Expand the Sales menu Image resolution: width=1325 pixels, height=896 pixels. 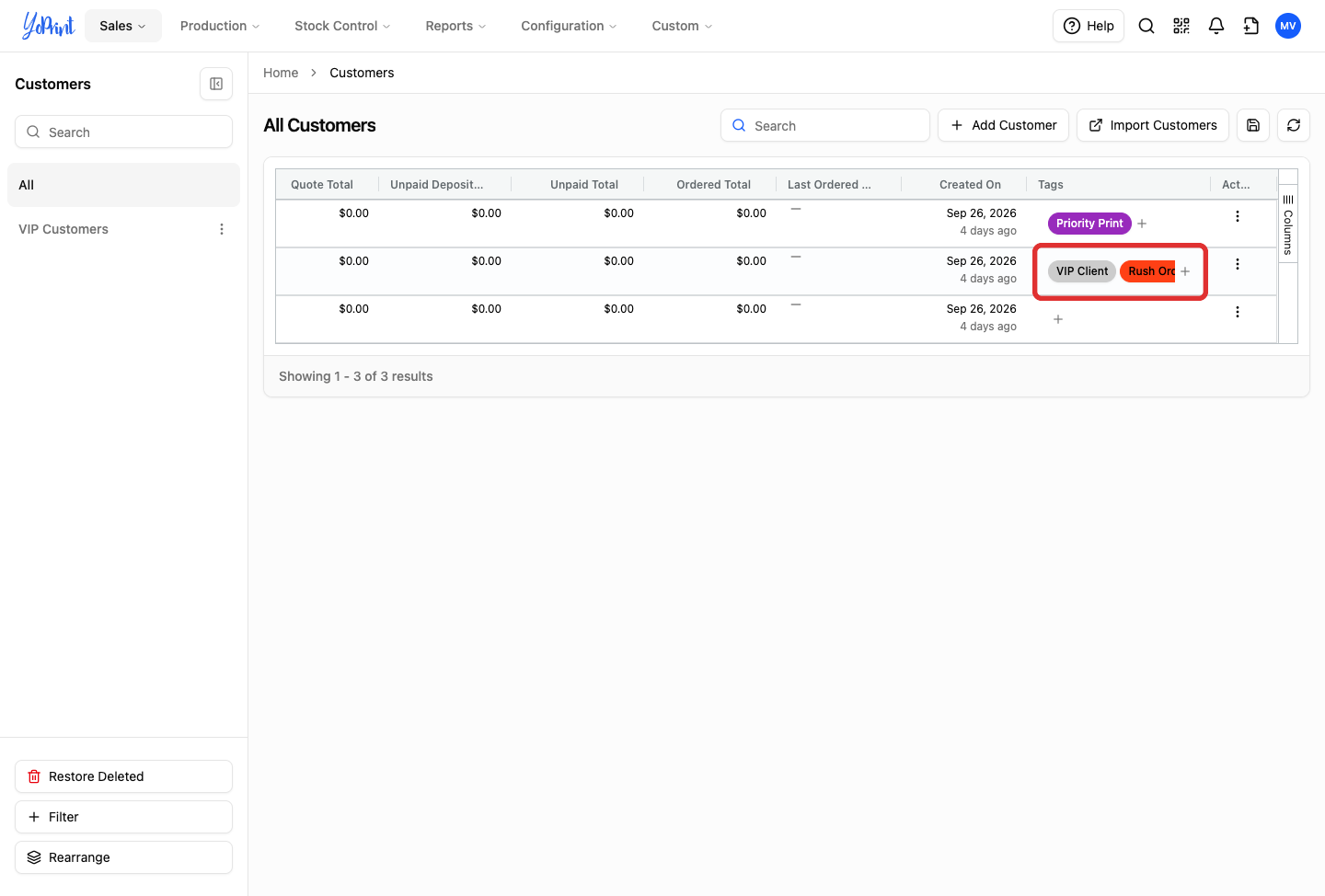[x=123, y=26]
